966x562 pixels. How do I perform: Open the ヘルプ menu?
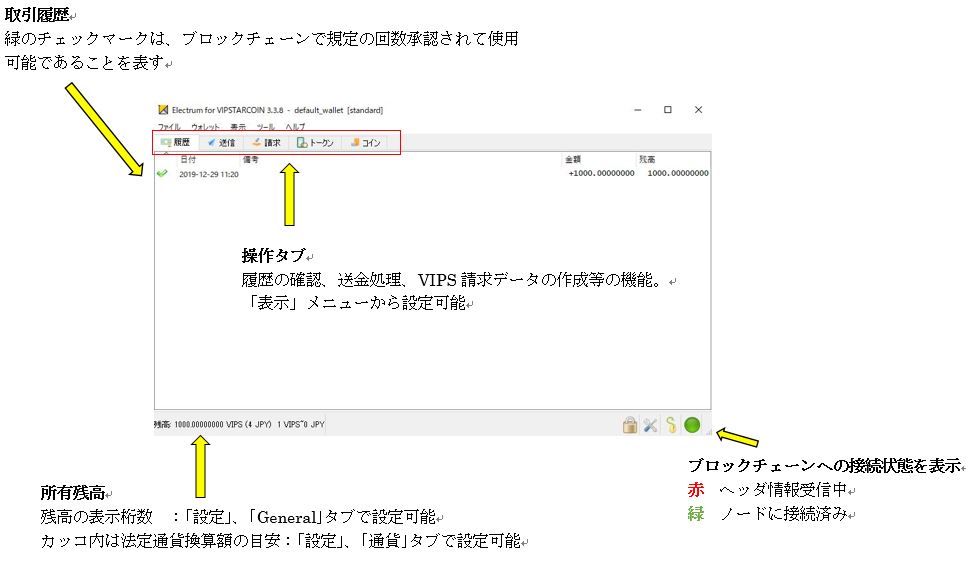(295, 127)
